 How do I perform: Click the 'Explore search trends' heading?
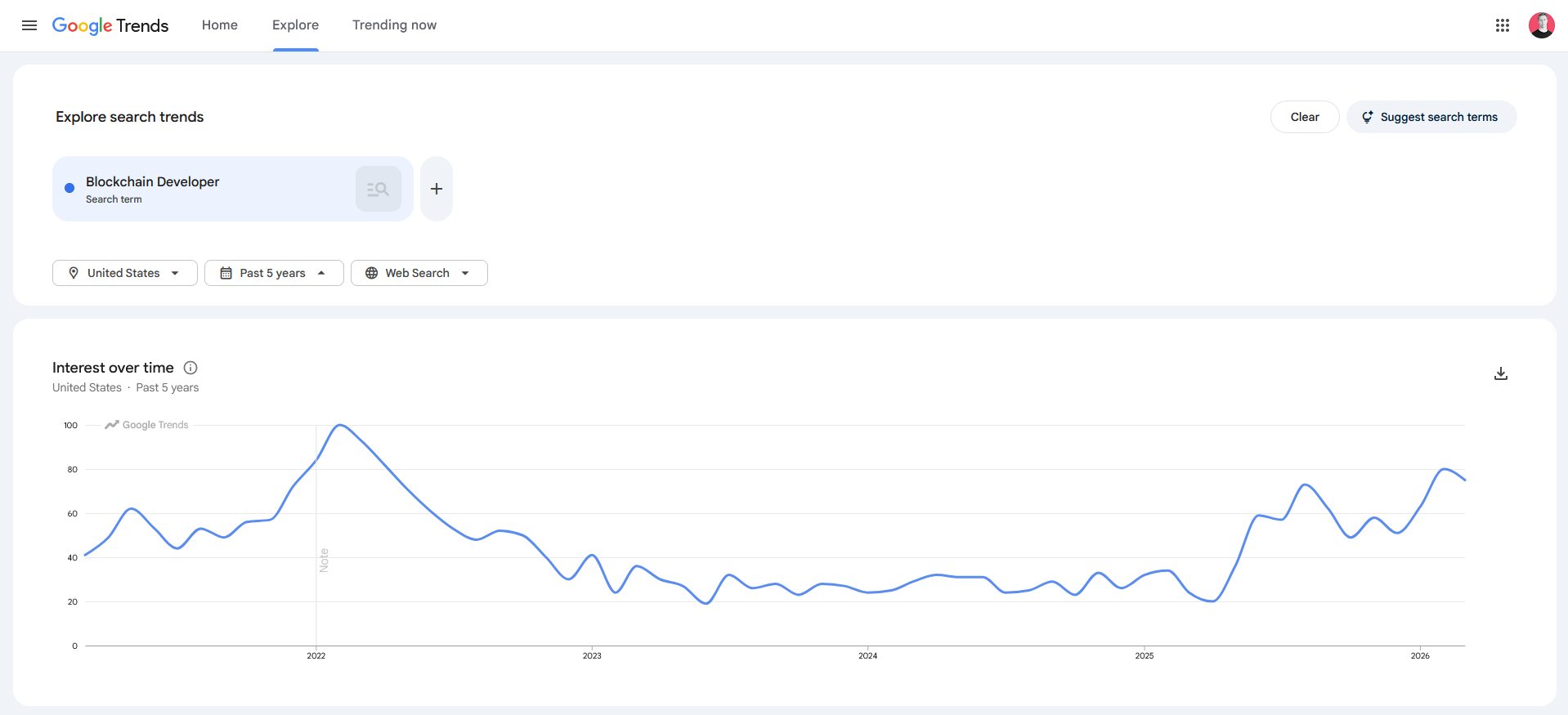coord(130,117)
